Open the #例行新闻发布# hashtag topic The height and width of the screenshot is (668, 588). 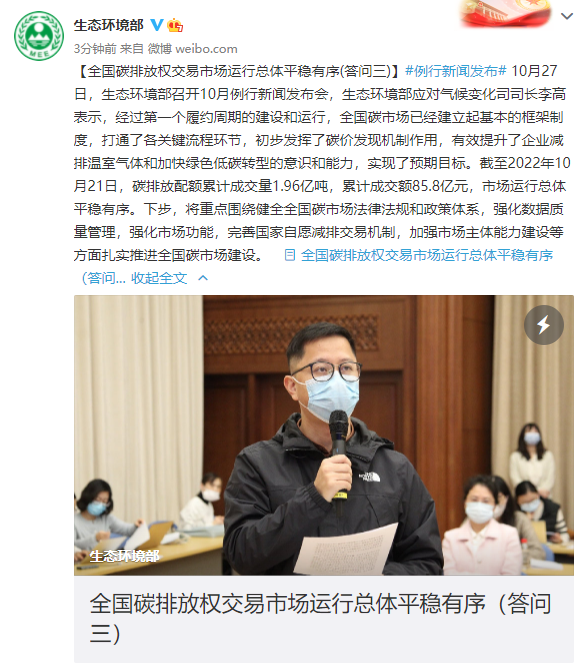(455, 71)
